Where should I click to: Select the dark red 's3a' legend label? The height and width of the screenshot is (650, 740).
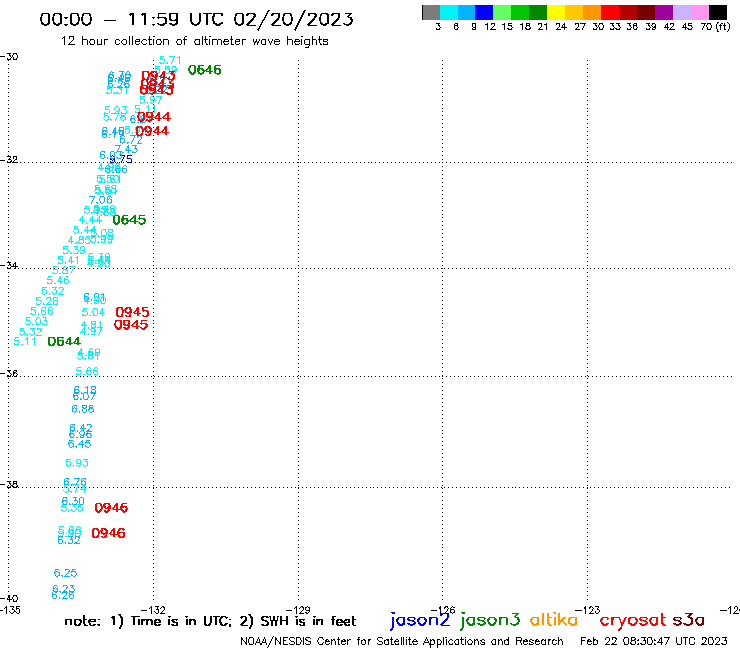pyautogui.click(x=688, y=620)
